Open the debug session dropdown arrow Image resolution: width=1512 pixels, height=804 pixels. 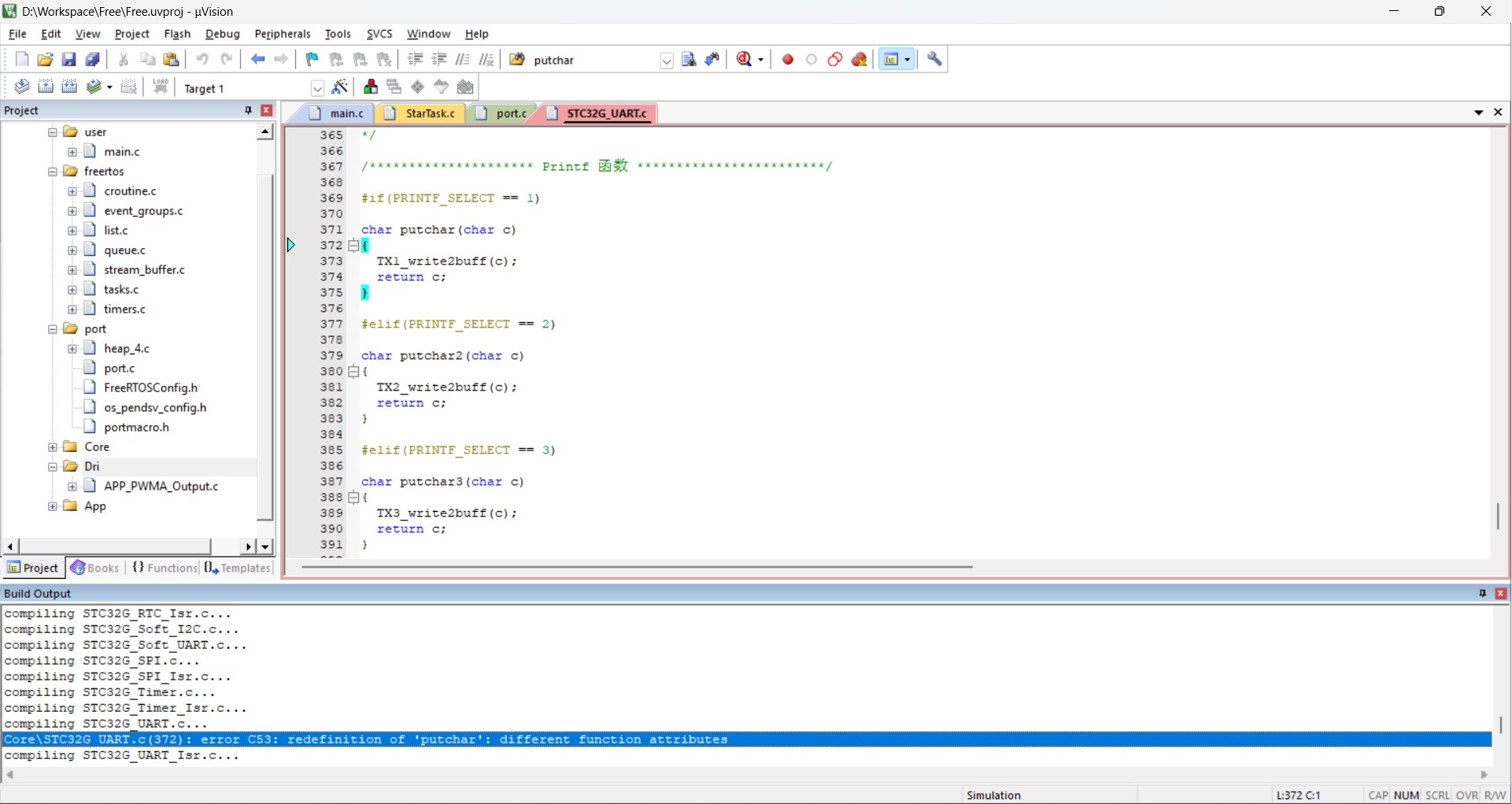click(761, 60)
